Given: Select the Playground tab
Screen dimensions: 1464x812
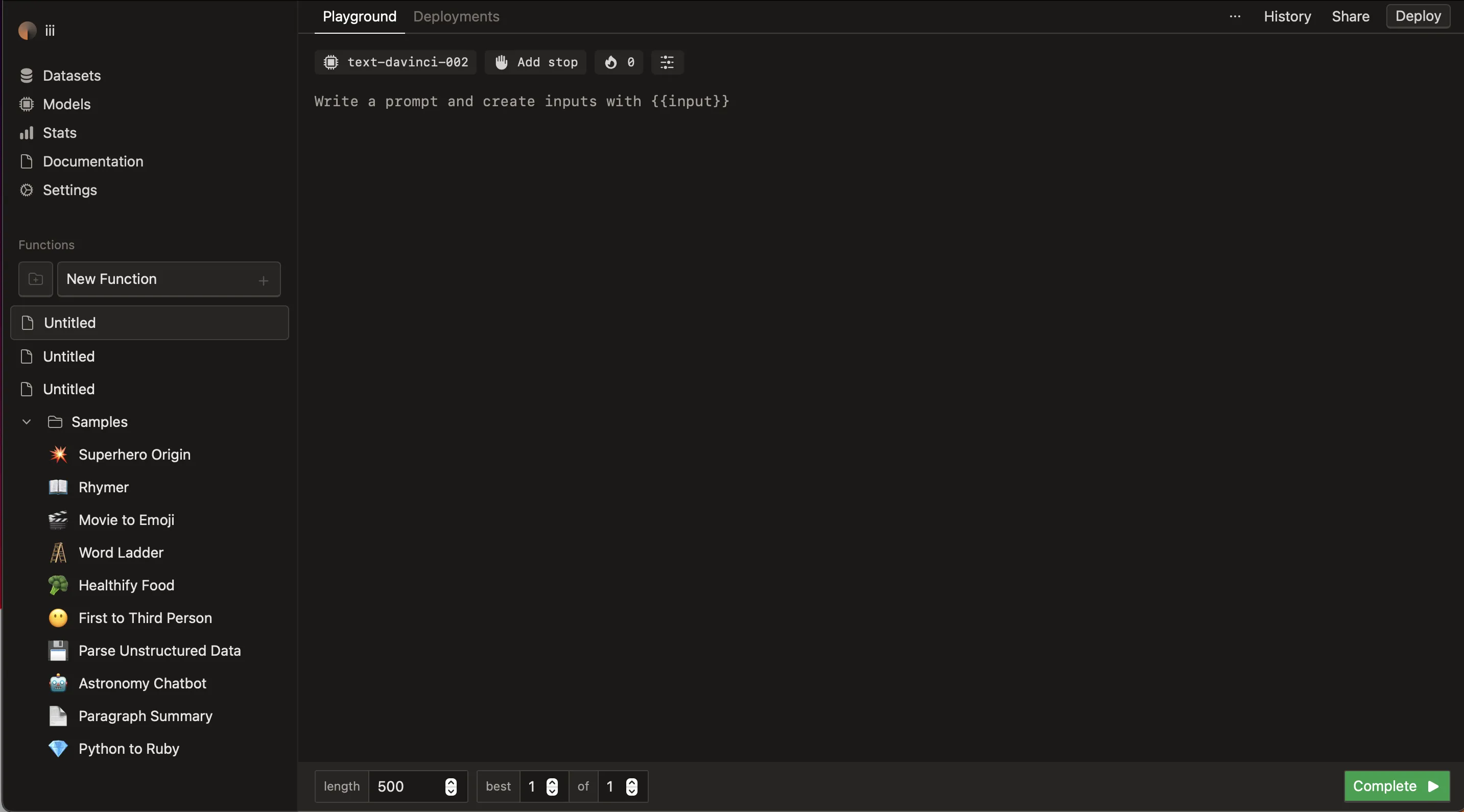Looking at the screenshot, I should (x=359, y=16).
